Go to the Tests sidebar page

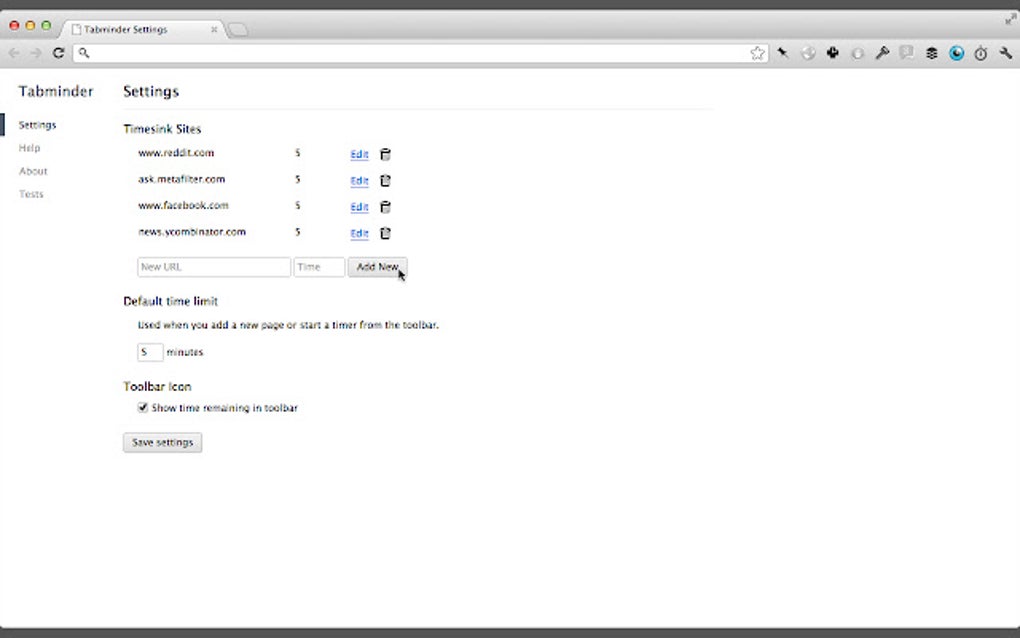31,194
